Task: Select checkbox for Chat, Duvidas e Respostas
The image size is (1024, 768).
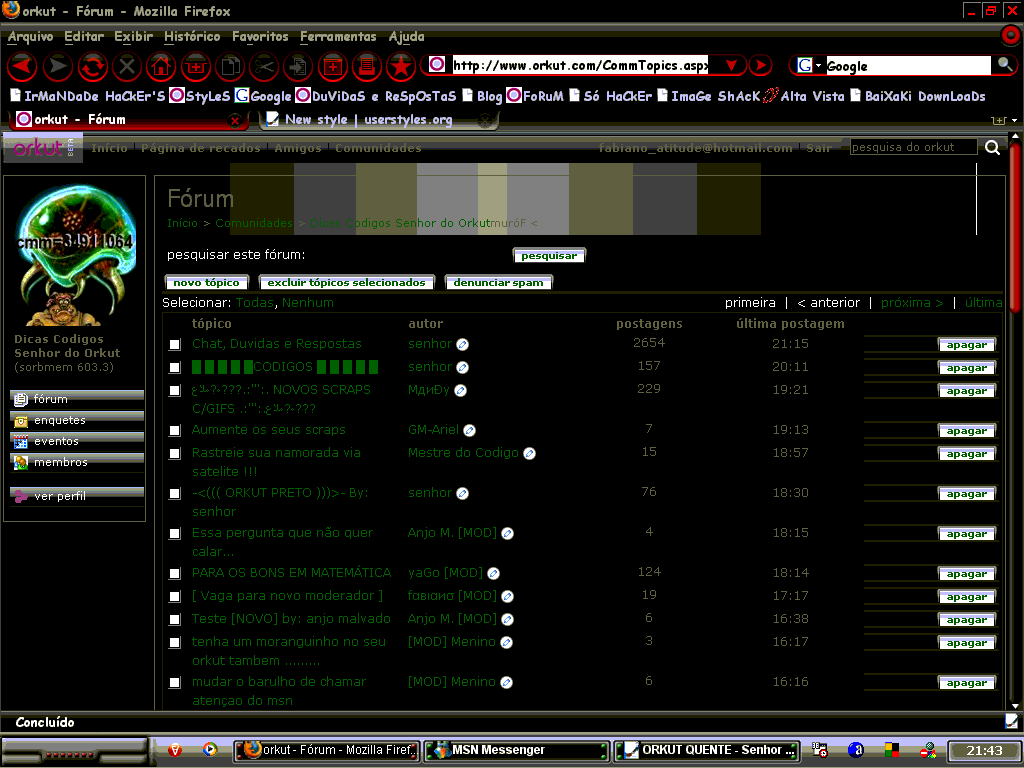Action: pos(174,344)
